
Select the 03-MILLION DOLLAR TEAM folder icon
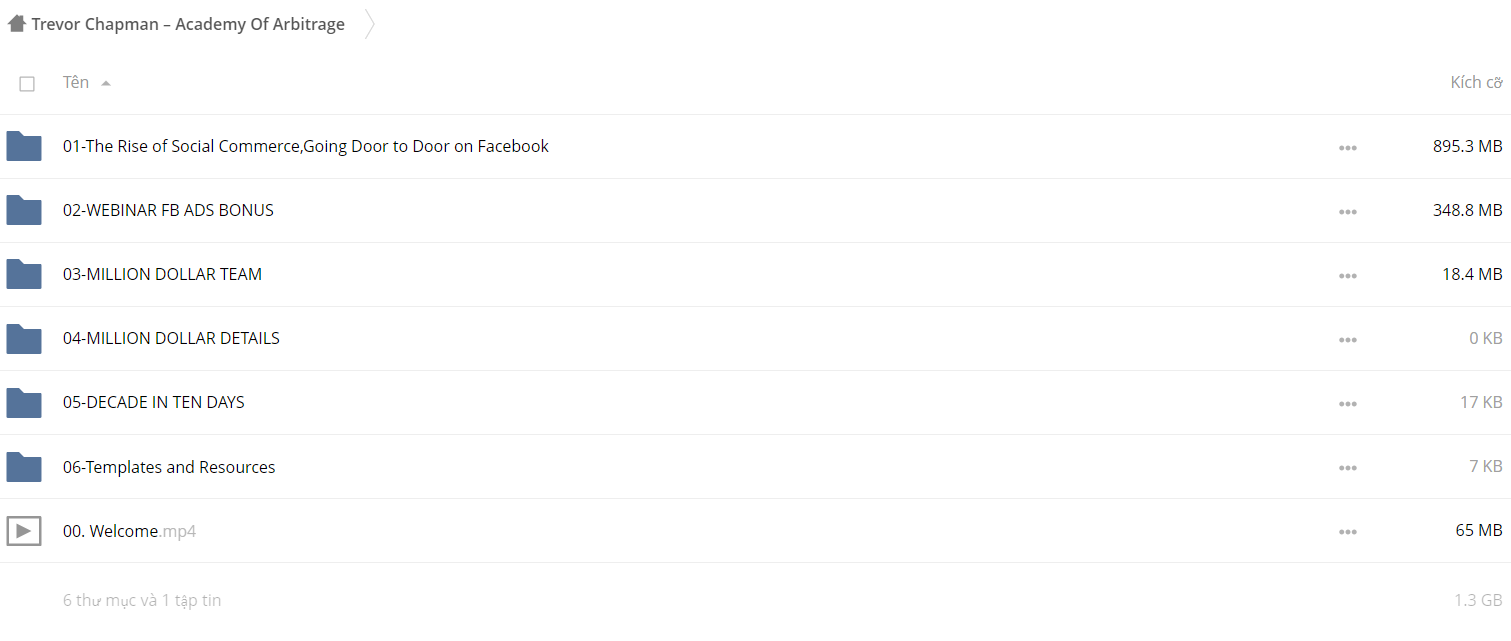tap(24, 275)
